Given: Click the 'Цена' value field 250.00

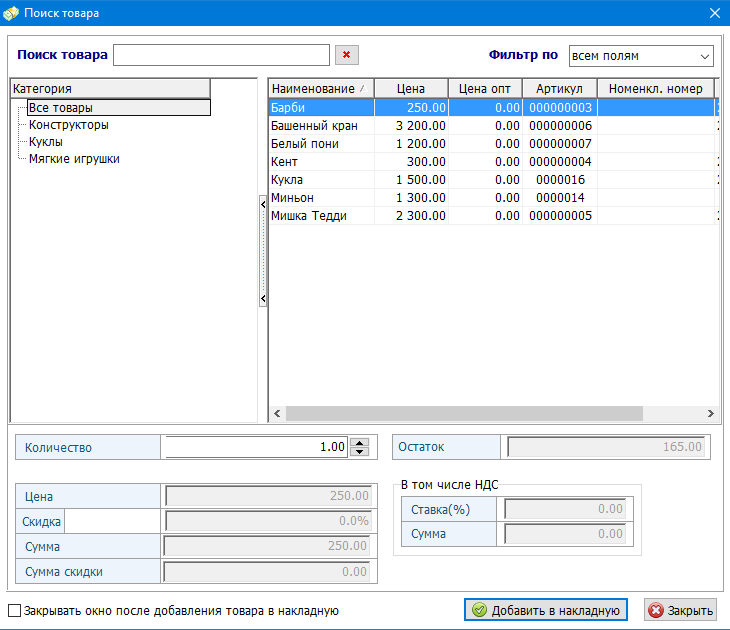Looking at the screenshot, I should pos(268,496).
